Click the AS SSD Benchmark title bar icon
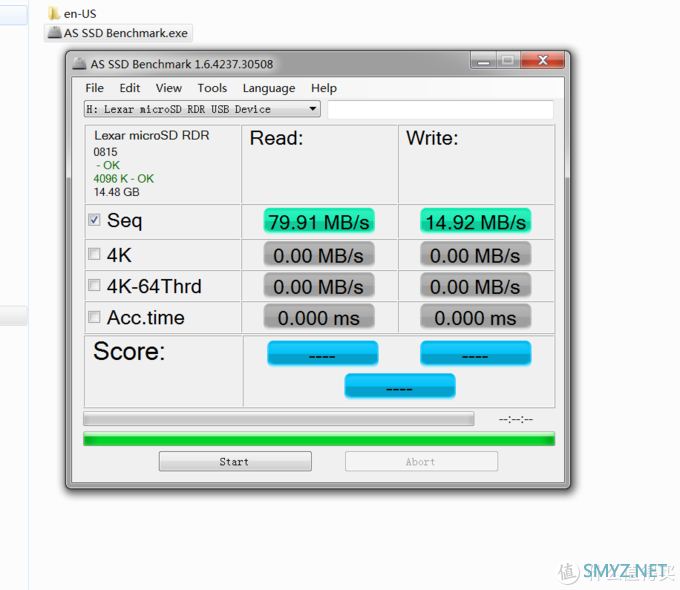The height and width of the screenshot is (590, 680). (x=79, y=64)
